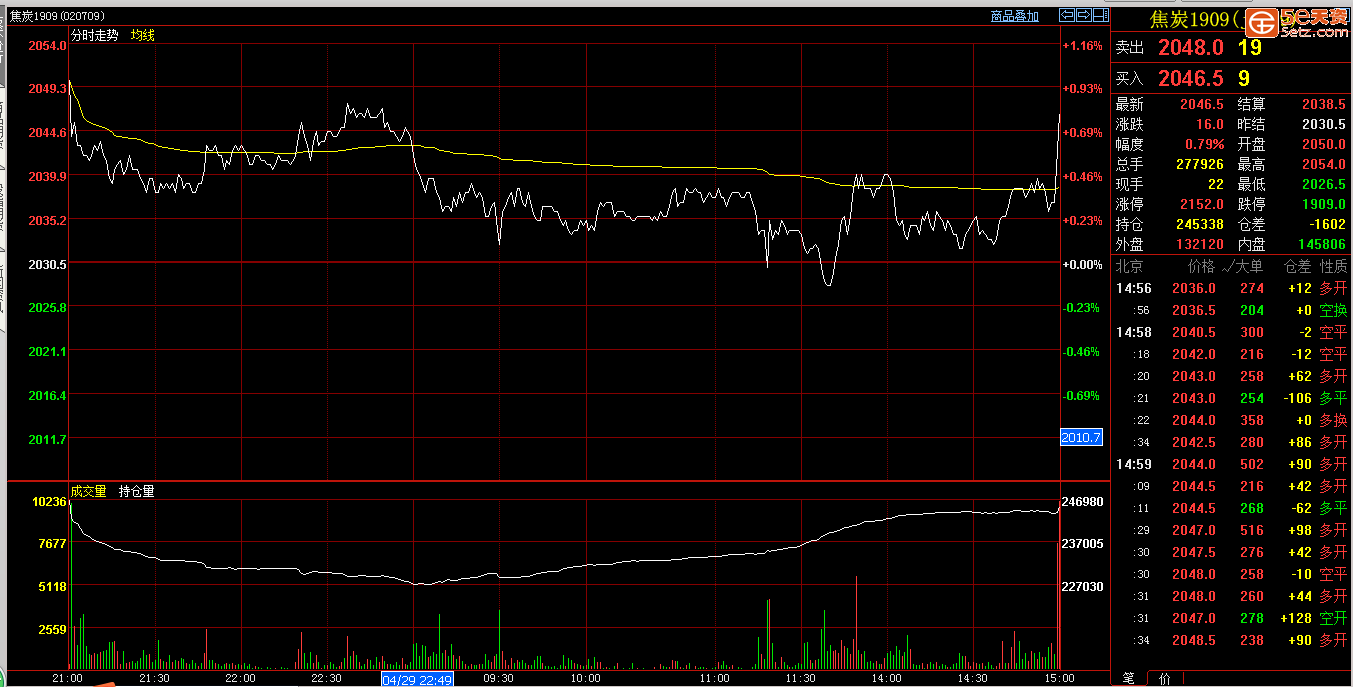Click the 总手 value 277926

(x=1200, y=164)
